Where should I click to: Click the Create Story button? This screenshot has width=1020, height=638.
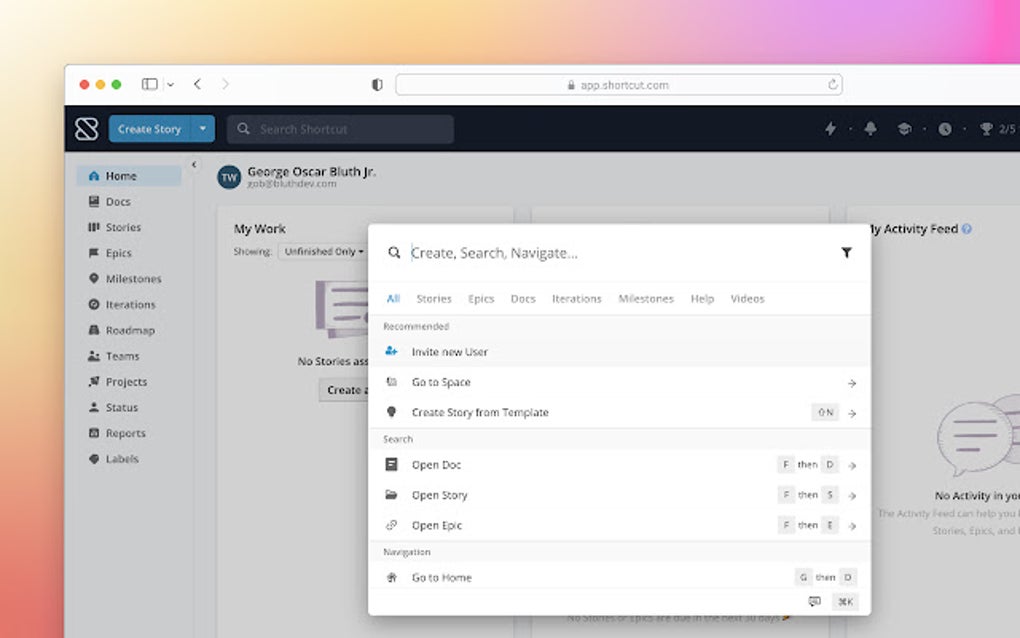click(150, 129)
